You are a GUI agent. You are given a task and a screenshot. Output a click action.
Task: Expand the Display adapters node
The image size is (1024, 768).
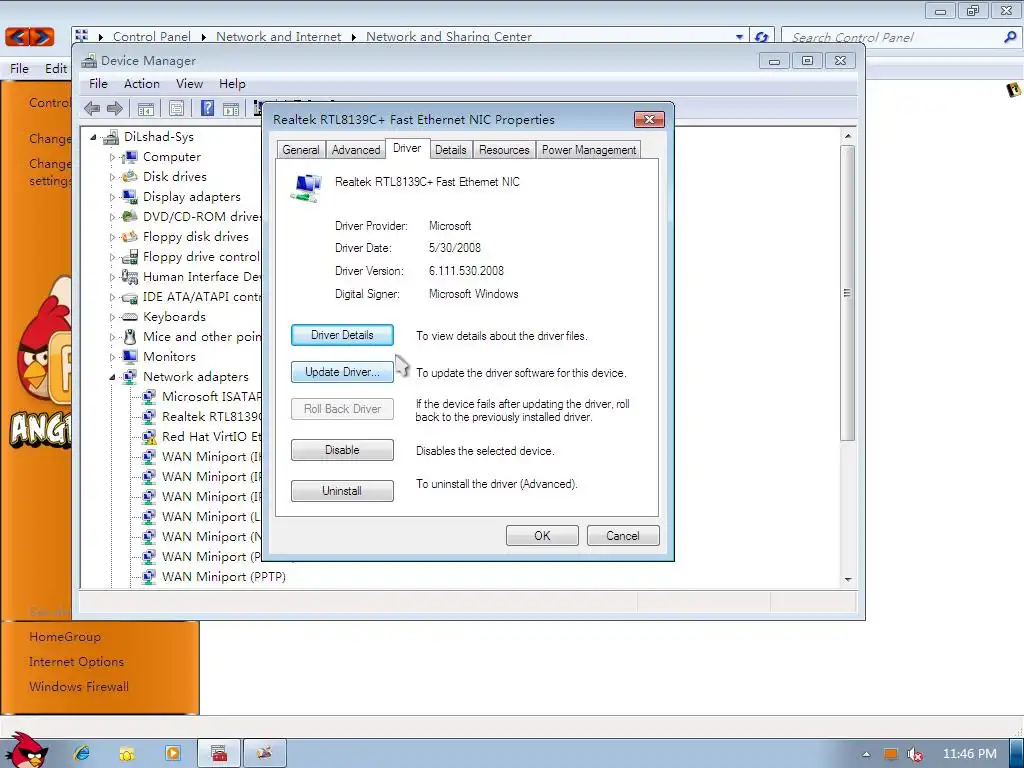[112, 197]
